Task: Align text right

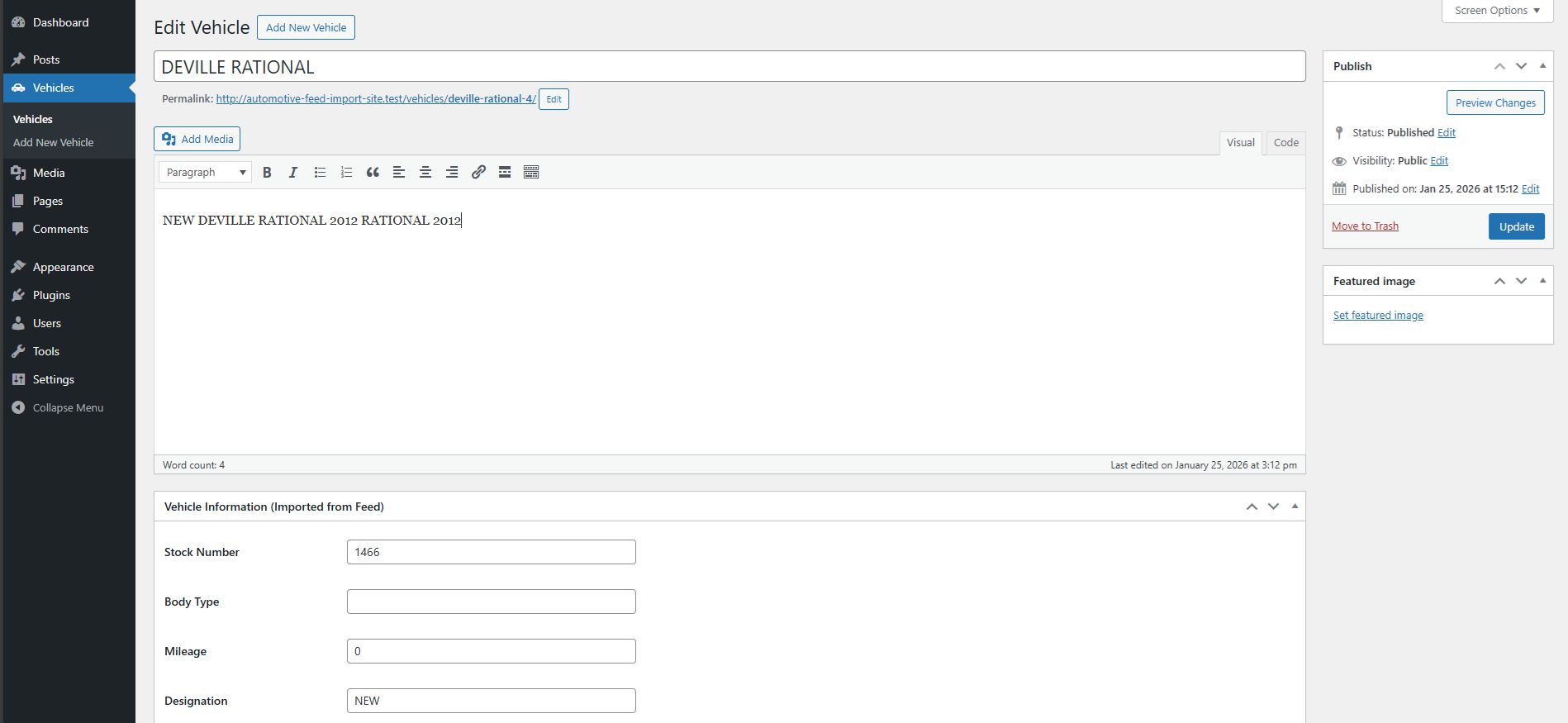Action: [x=452, y=172]
